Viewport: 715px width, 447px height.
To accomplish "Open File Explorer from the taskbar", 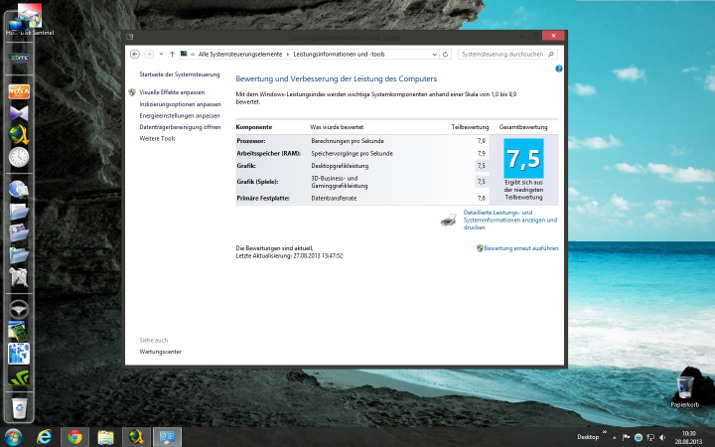I will 105,437.
